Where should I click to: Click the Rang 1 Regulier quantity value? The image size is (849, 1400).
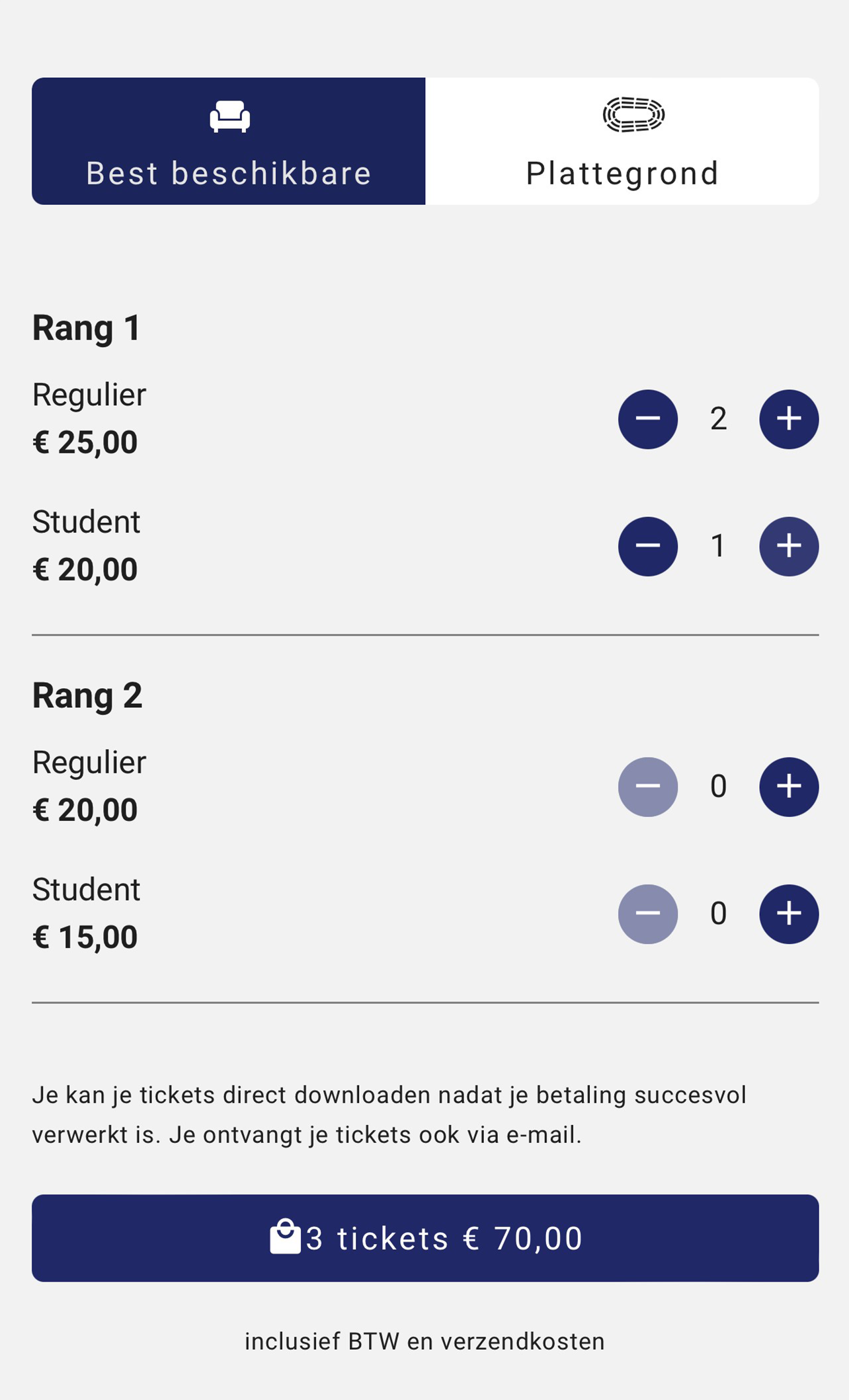click(x=718, y=419)
